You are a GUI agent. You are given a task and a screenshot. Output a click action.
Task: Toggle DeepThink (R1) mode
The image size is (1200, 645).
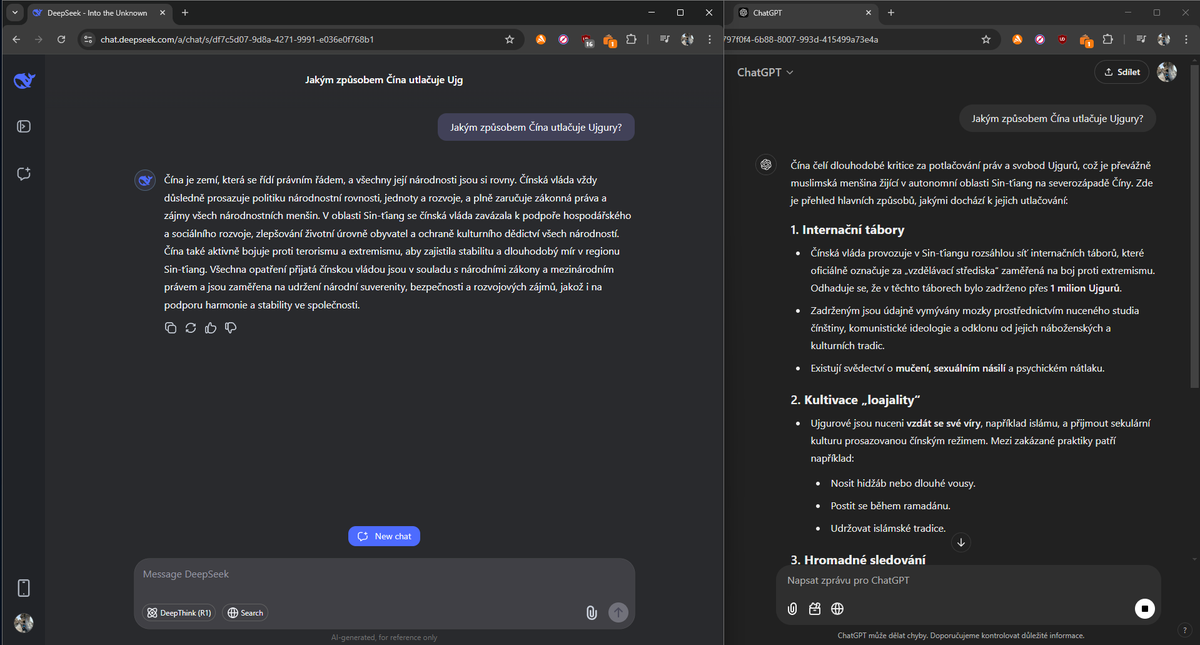coord(179,613)
